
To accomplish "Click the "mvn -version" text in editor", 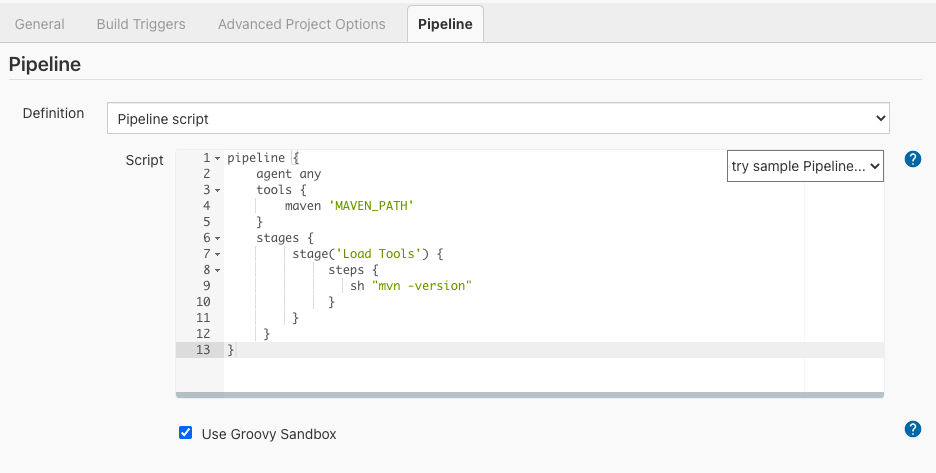I will tap(421, 286).
